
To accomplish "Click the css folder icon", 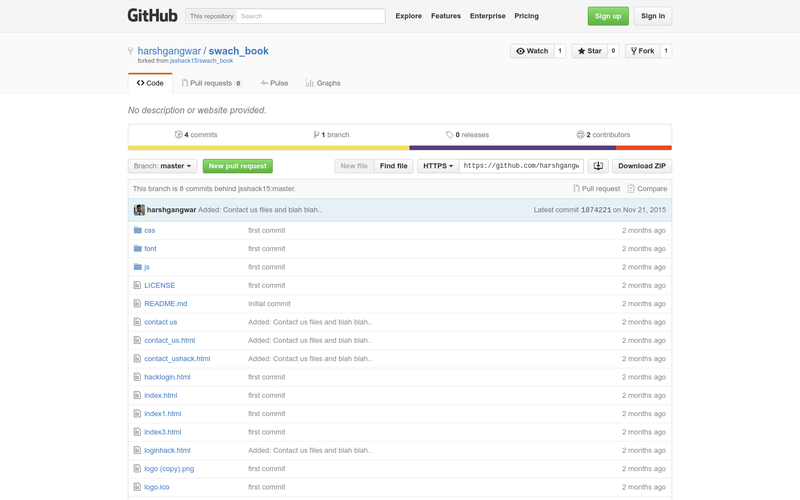I will coord(137,230).
